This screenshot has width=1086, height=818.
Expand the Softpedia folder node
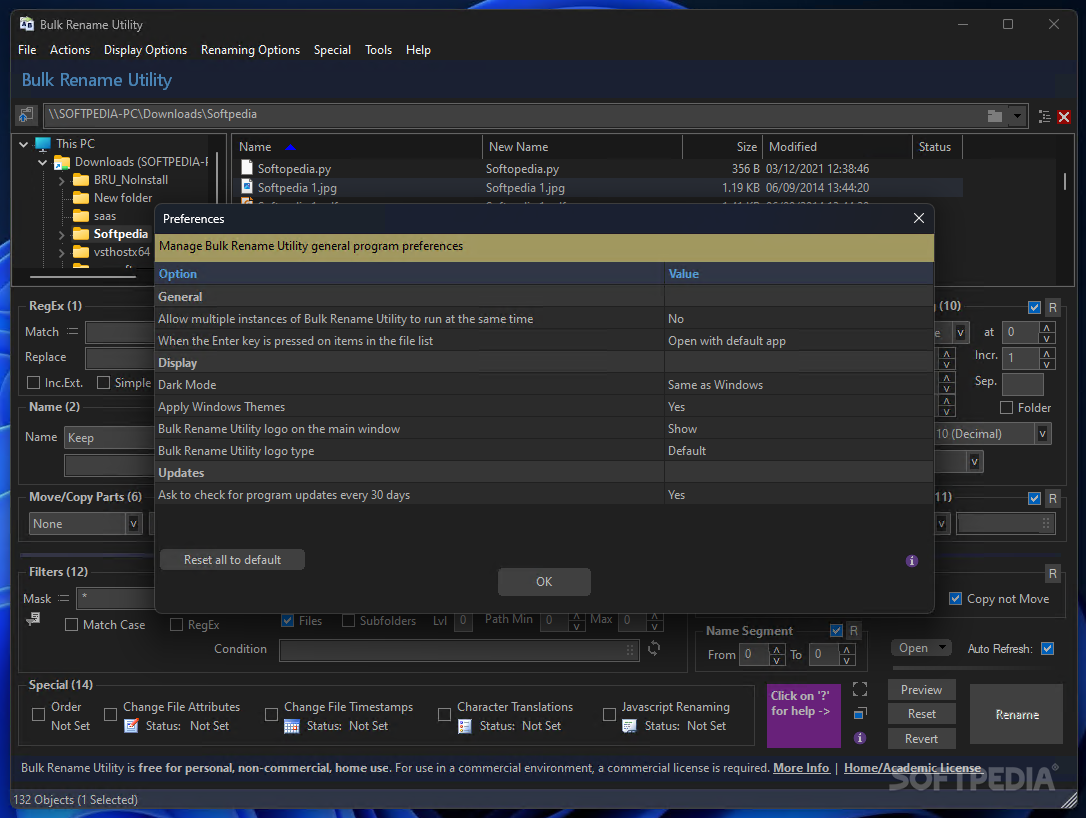(62, 235)
